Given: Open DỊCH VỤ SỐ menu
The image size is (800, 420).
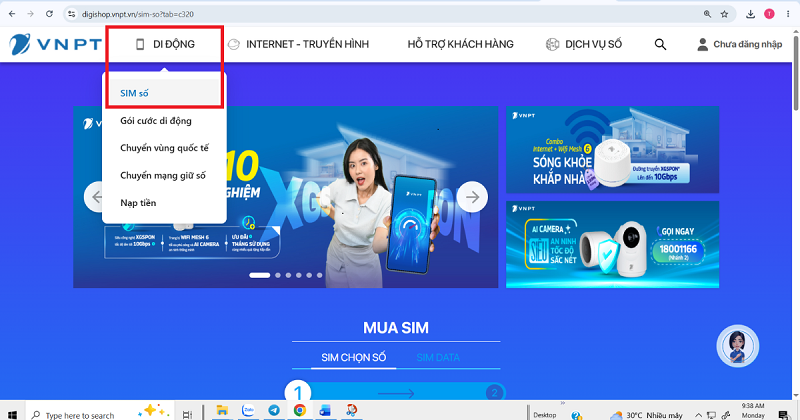Looking at the screenshot, I should tap(584, 44).
